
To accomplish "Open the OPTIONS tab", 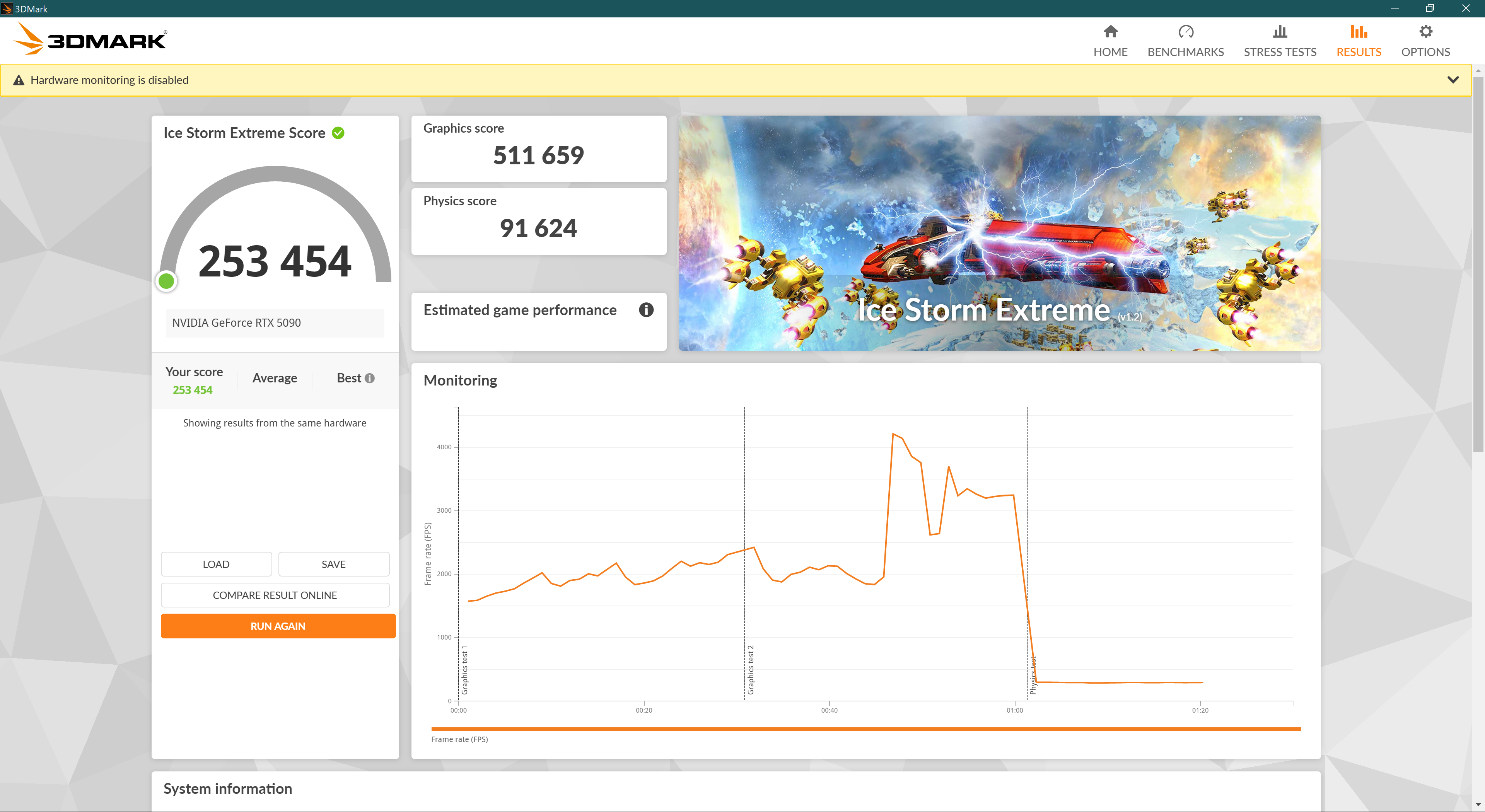I will point(1425,41).
